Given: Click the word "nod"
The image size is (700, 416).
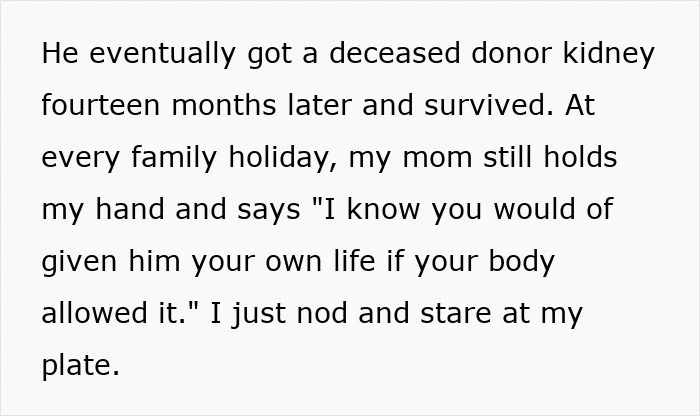Looking at the screenshot, I should 322,312.
